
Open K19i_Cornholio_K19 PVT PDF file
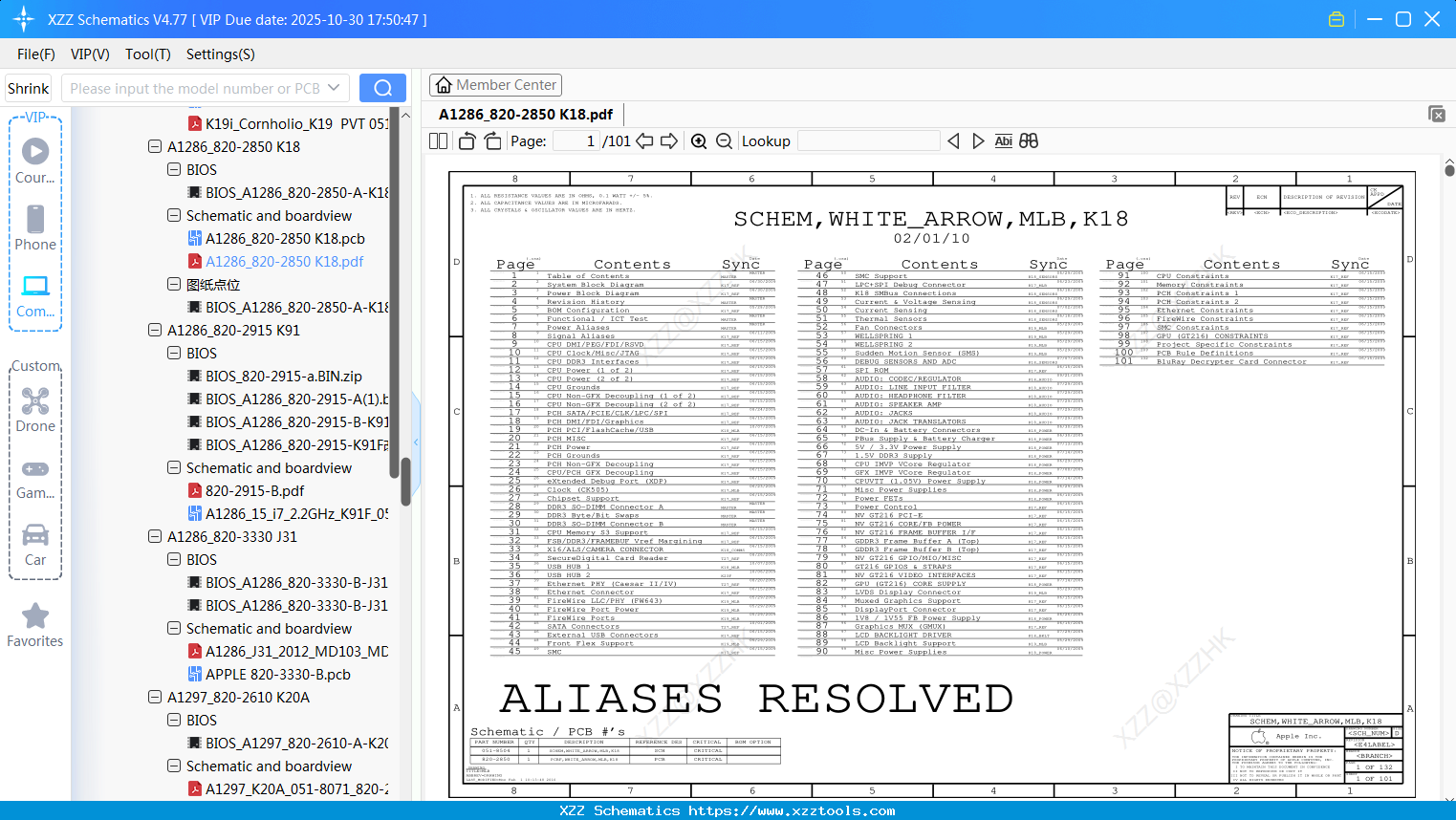(x=289, y=123)
